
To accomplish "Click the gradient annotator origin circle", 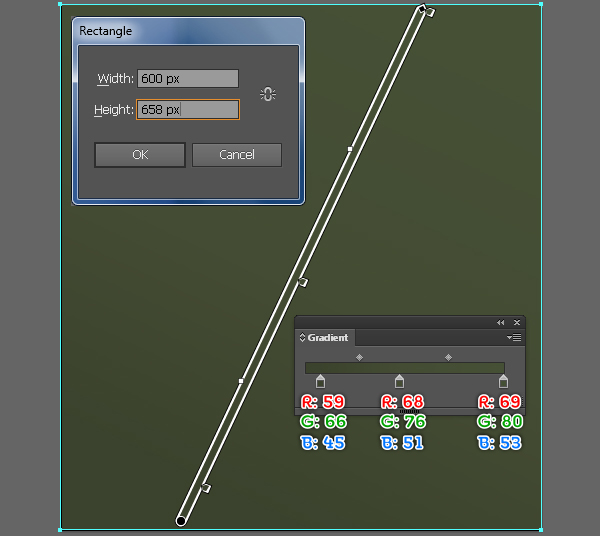I will pos(181,521).
